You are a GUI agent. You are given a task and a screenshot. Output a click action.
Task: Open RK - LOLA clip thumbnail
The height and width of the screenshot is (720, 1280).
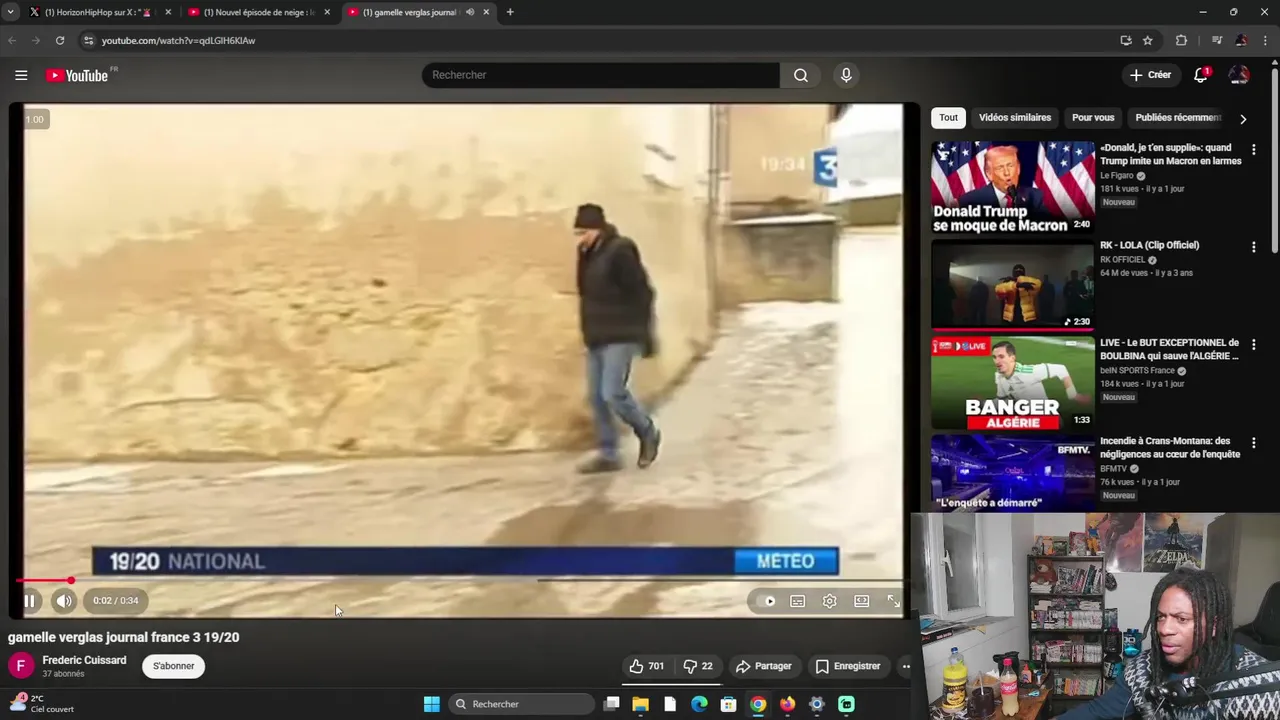tap(1013, 285)
